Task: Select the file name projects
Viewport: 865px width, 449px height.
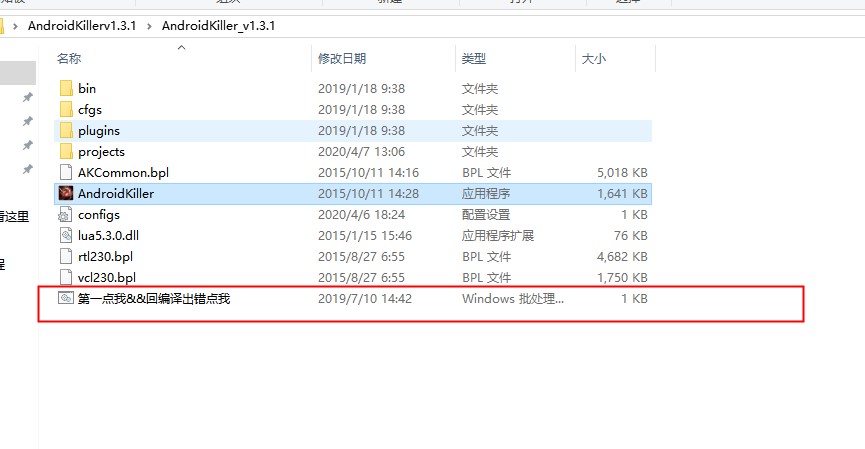Action: tap(102, 152)
